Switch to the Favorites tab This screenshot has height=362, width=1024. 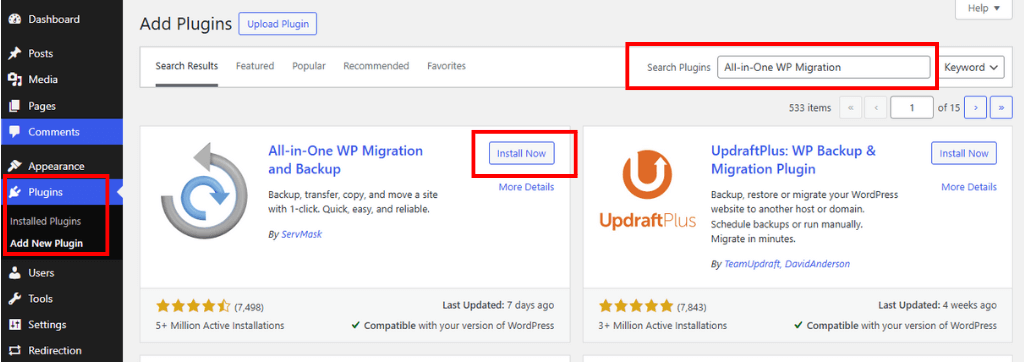tap(447, 66)
